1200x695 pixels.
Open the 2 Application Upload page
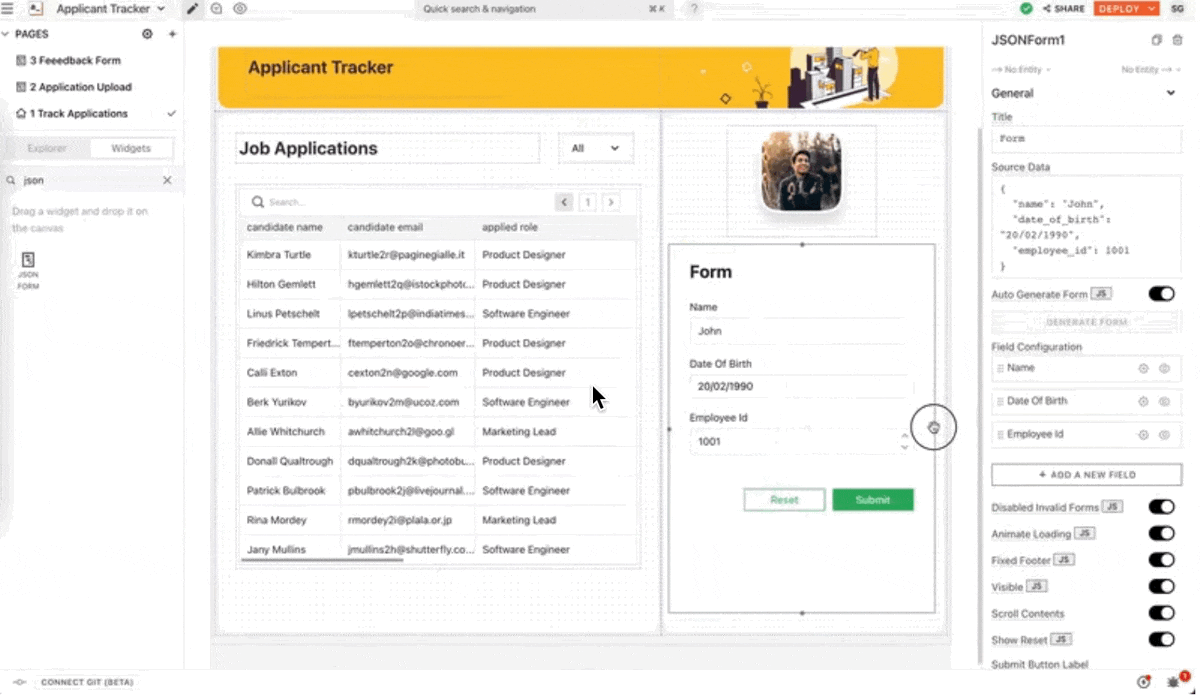tap(80, 87)
